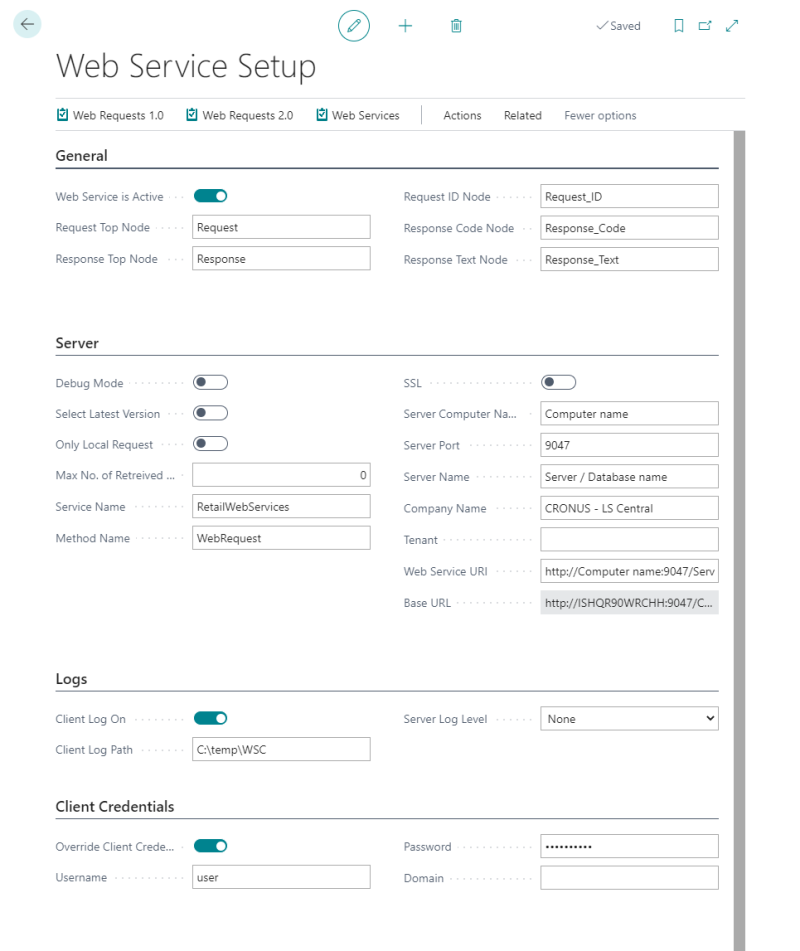Click the bookmark icon
The image size is (800, 951).
pyautogui.click(x=679, y=25)
